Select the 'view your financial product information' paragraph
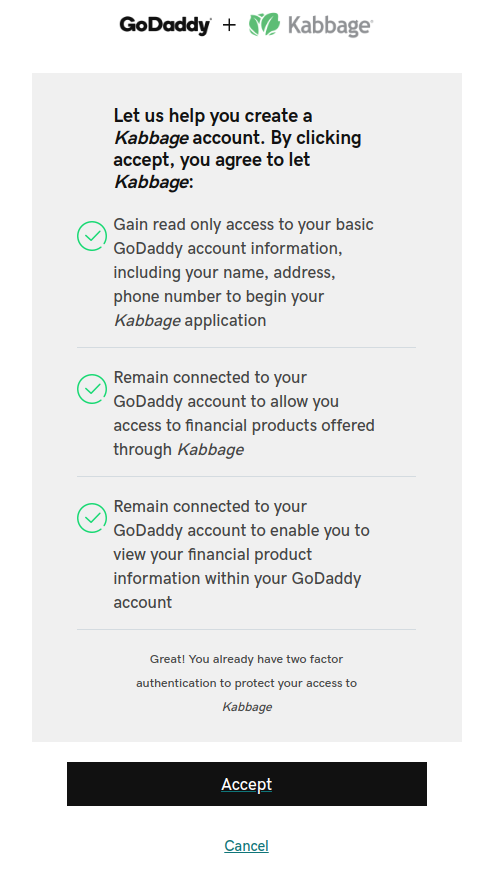Screen dimensions: 496x874 tap(241, 555)
